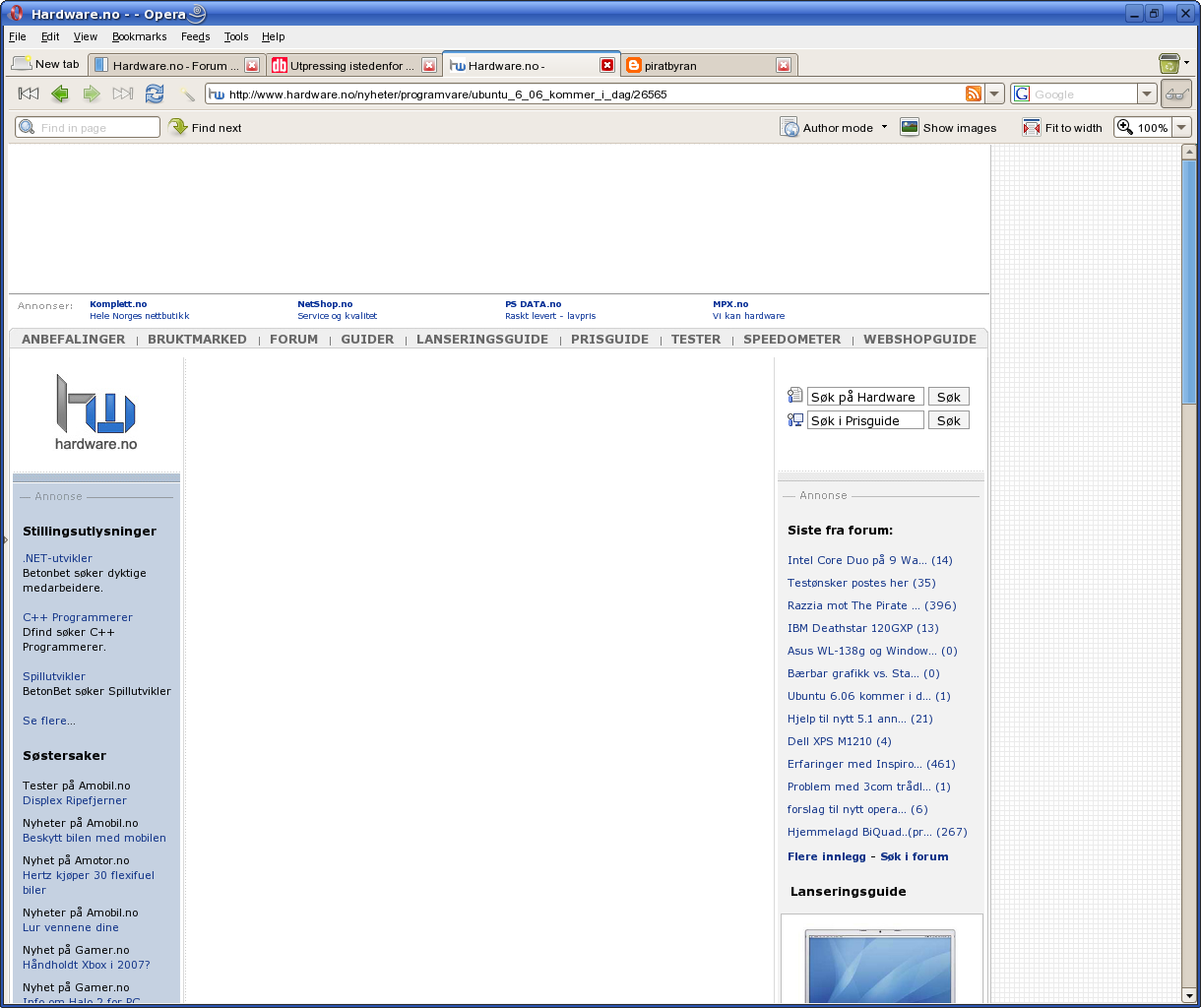The height and width of the screenshot is (1008, 1201).
Task: Reload the page with the Reload icon
Action: (x=155, y=94)
